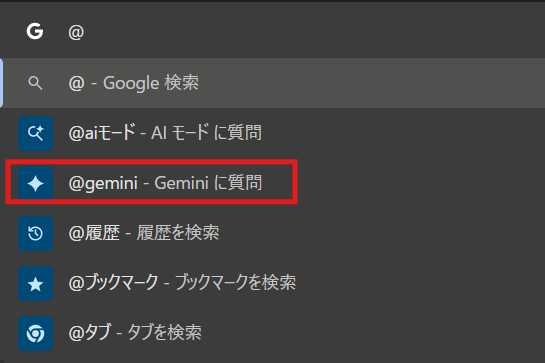Click the AI mode sparkle-search icon
545x363 pixels.
35,134
